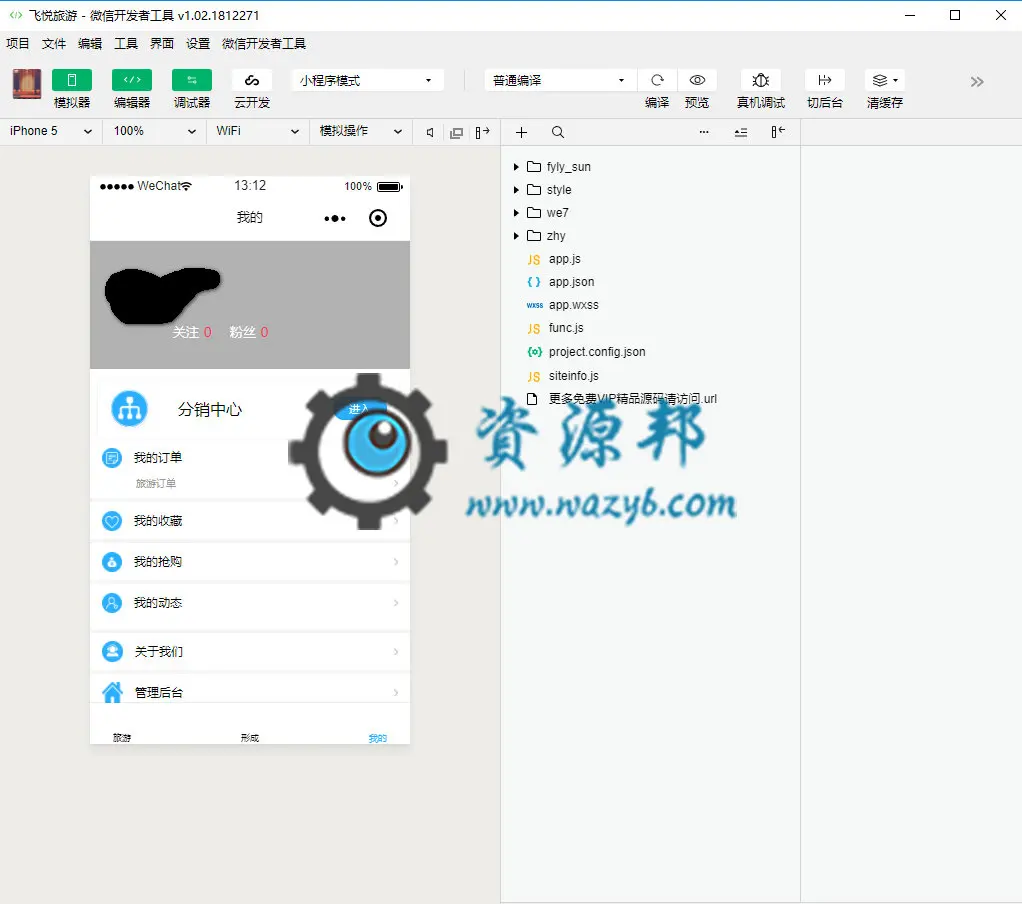Screen dimensions: 1022x904
Task: Open file tree more options ellipsis
Action: click(x=704, y=132)
